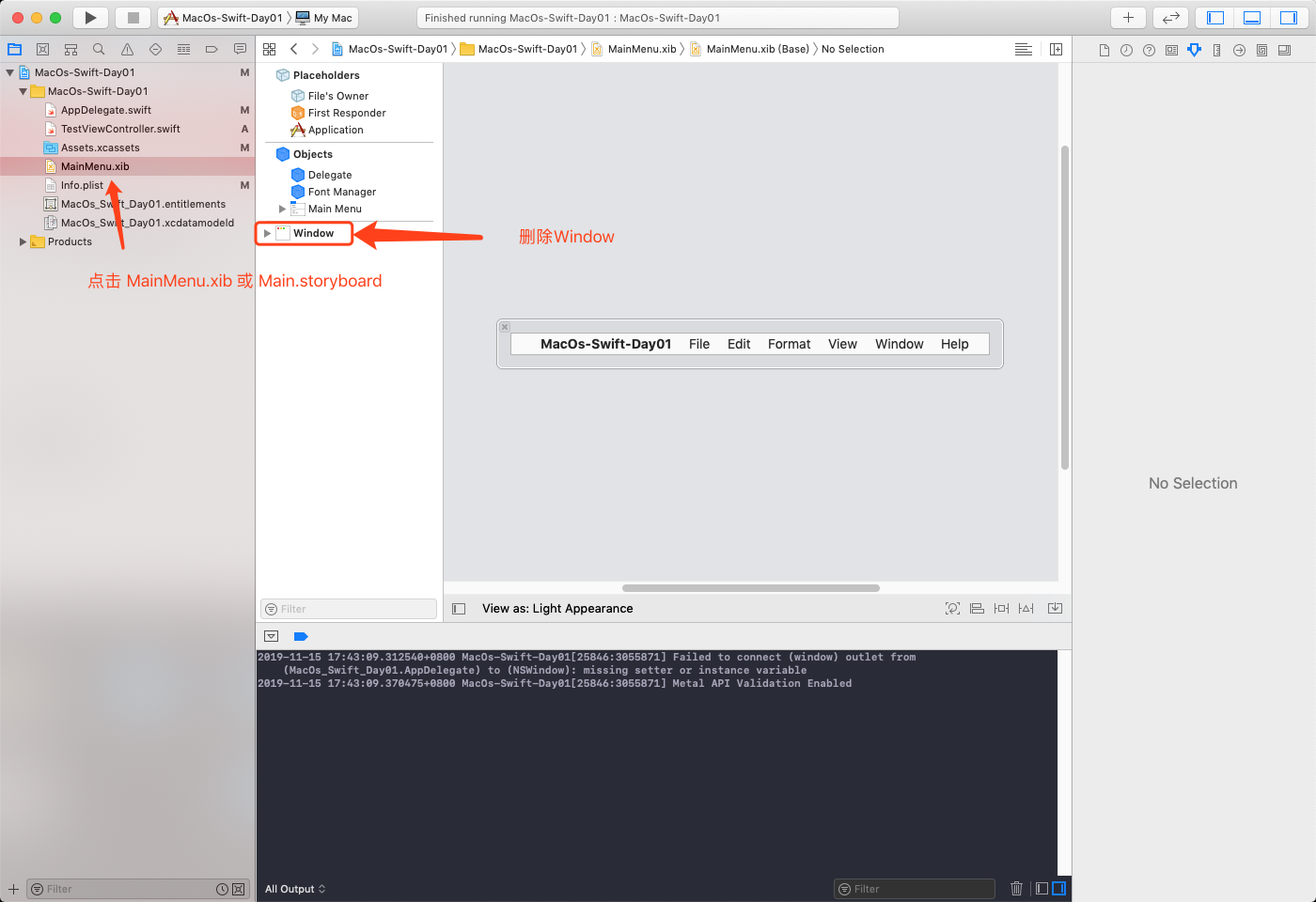Open the Format menu in canvas
The height and width of the screenshot is (902, 1316).
[789, 344]
